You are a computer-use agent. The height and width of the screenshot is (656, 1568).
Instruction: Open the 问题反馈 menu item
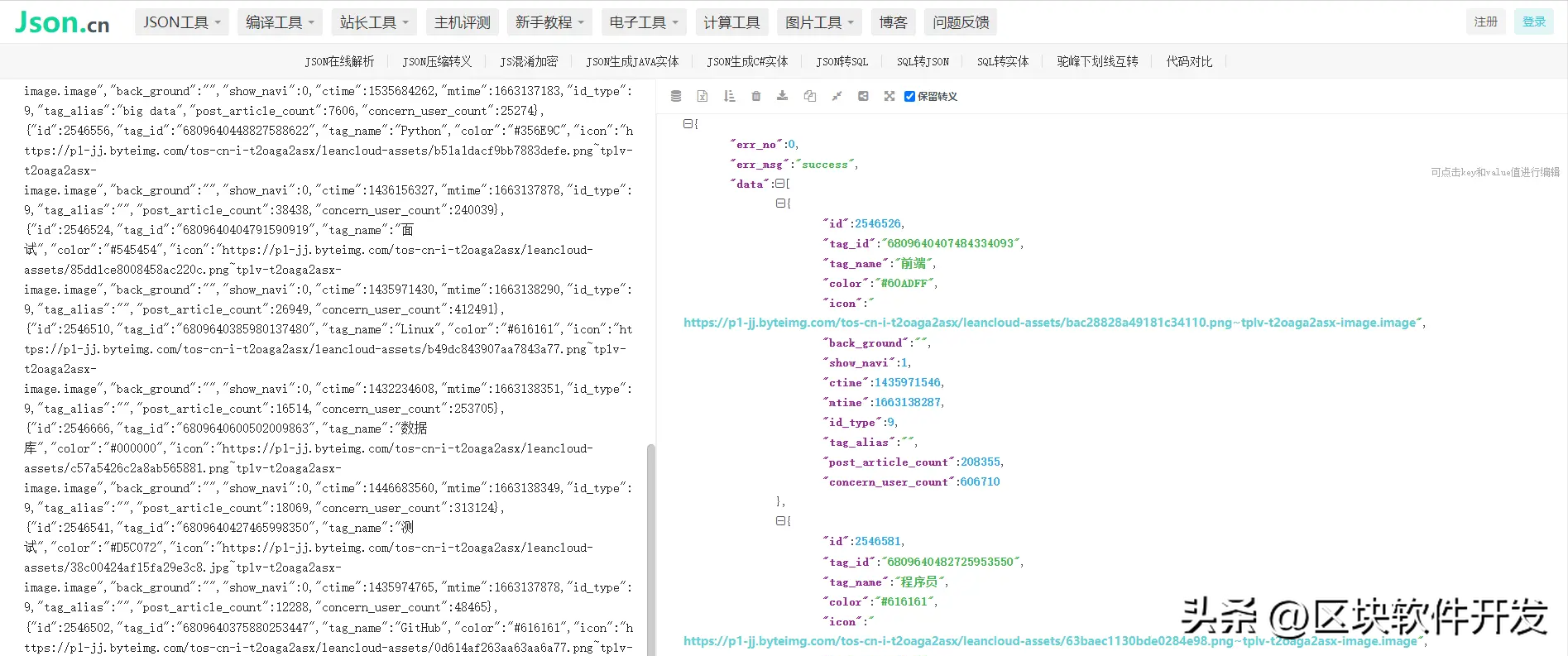click(961, 22)
